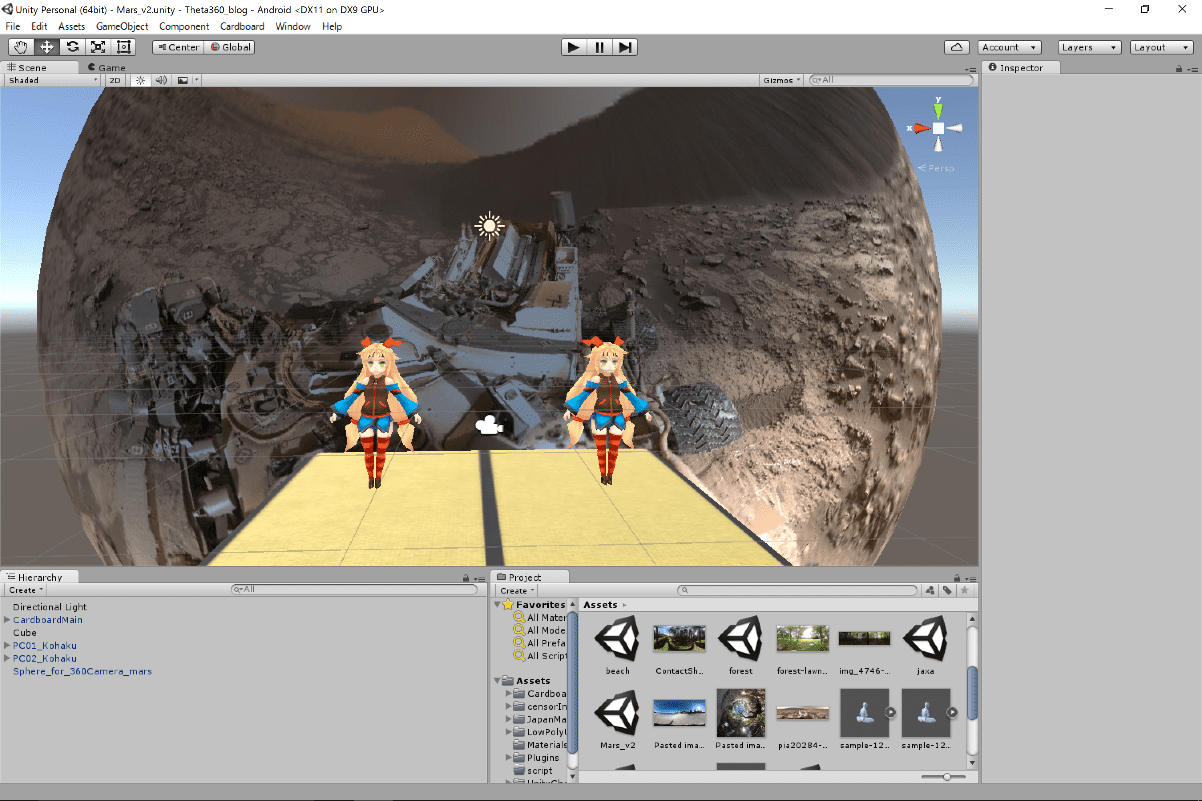
Task: Select the Hand tool
Action: tap(21, 47)
